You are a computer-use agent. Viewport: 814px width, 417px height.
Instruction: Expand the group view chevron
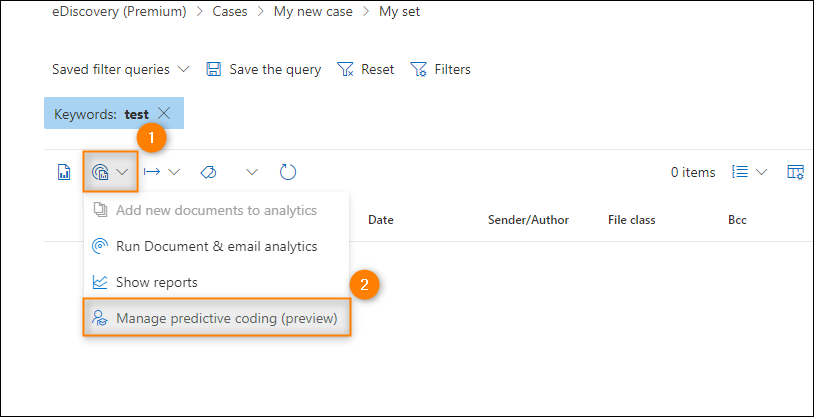762,172
